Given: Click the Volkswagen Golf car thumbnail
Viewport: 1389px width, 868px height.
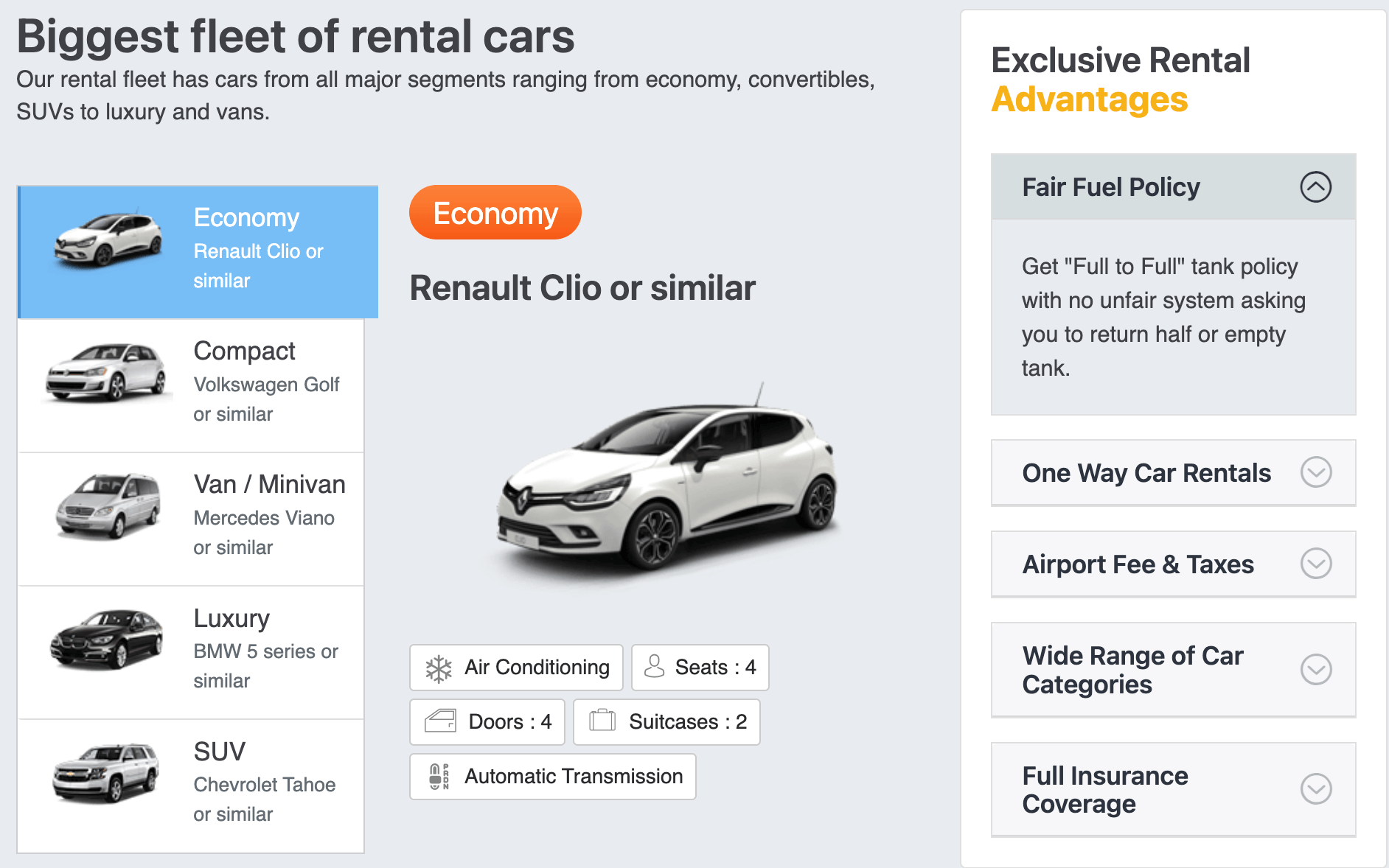Looking at the screenshot, I should pyautogui.click(x=107, y=372).
